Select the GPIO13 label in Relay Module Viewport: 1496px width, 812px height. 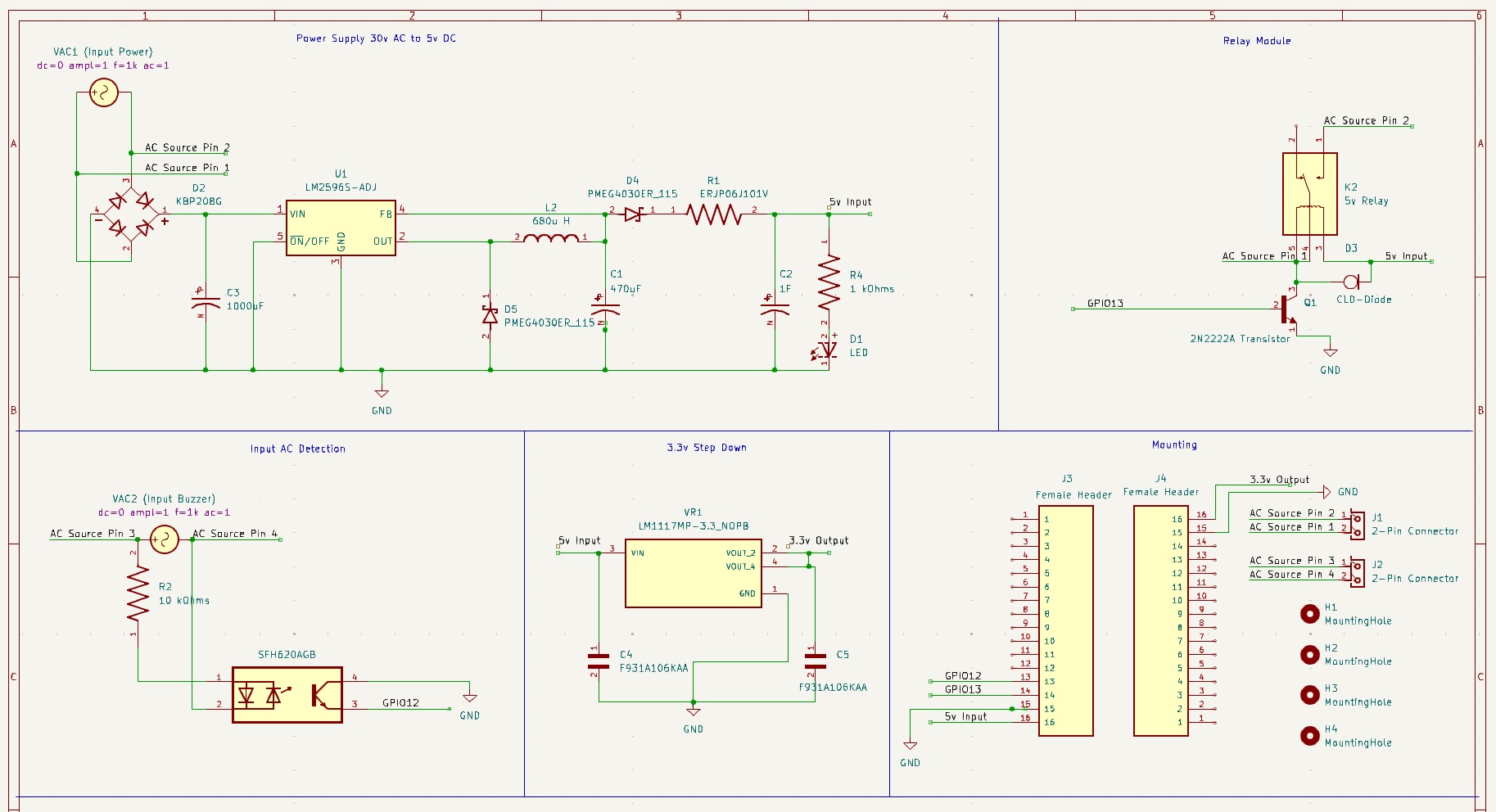click(x=1105, y=304)
